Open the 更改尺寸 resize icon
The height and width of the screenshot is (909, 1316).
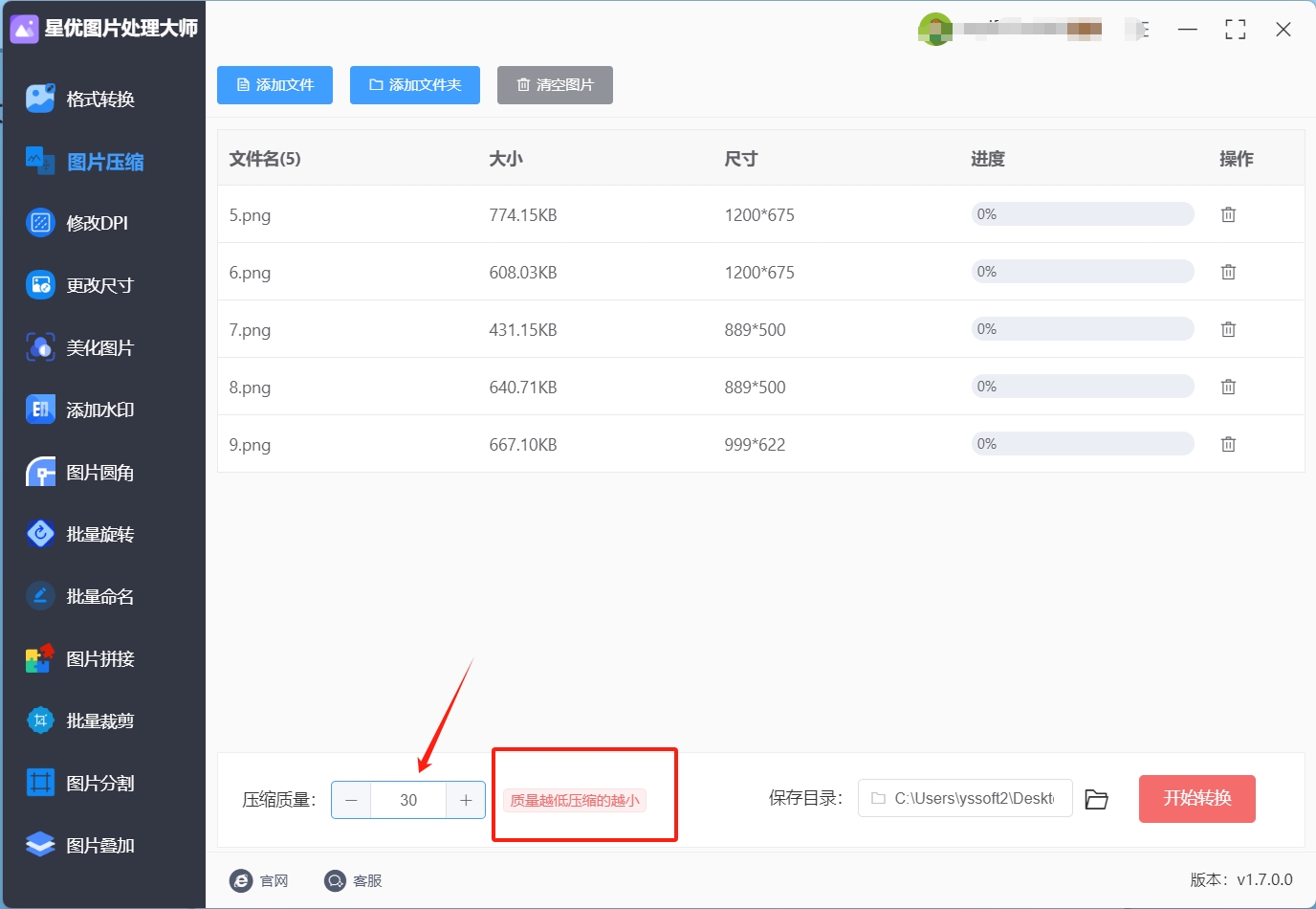tap(40, 285)
